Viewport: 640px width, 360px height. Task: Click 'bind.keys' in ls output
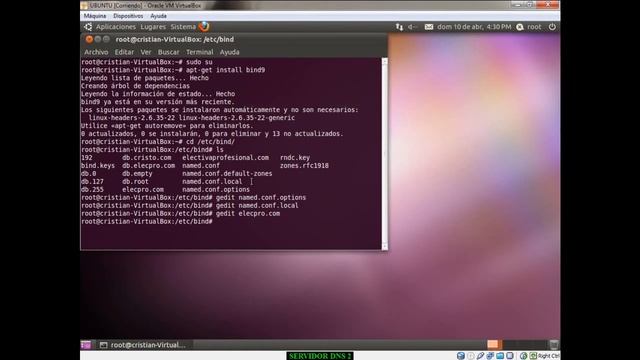coord(98,166)
